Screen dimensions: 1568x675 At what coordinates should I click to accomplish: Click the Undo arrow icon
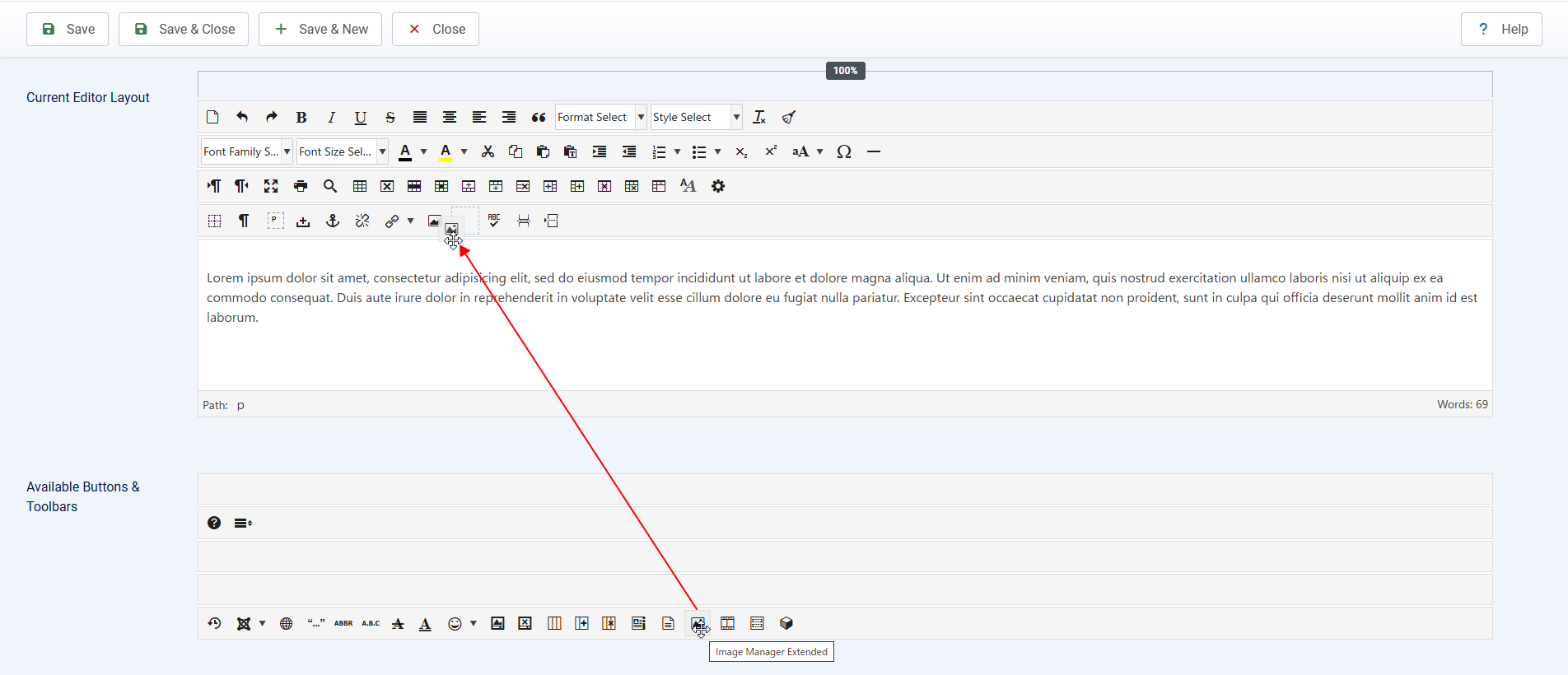tap(242, 117)
